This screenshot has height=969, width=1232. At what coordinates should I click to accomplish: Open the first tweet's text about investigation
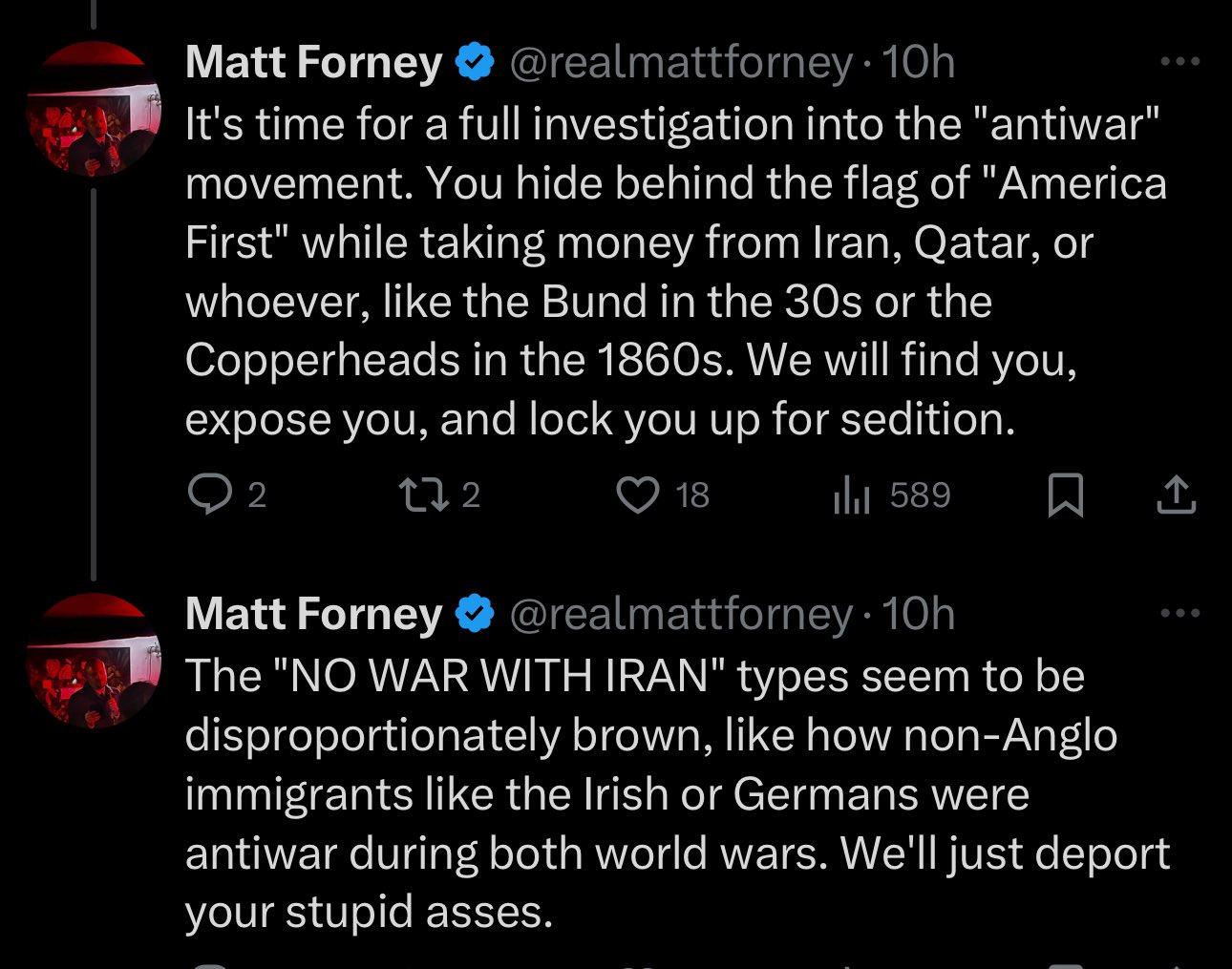(x=676, y=272)
